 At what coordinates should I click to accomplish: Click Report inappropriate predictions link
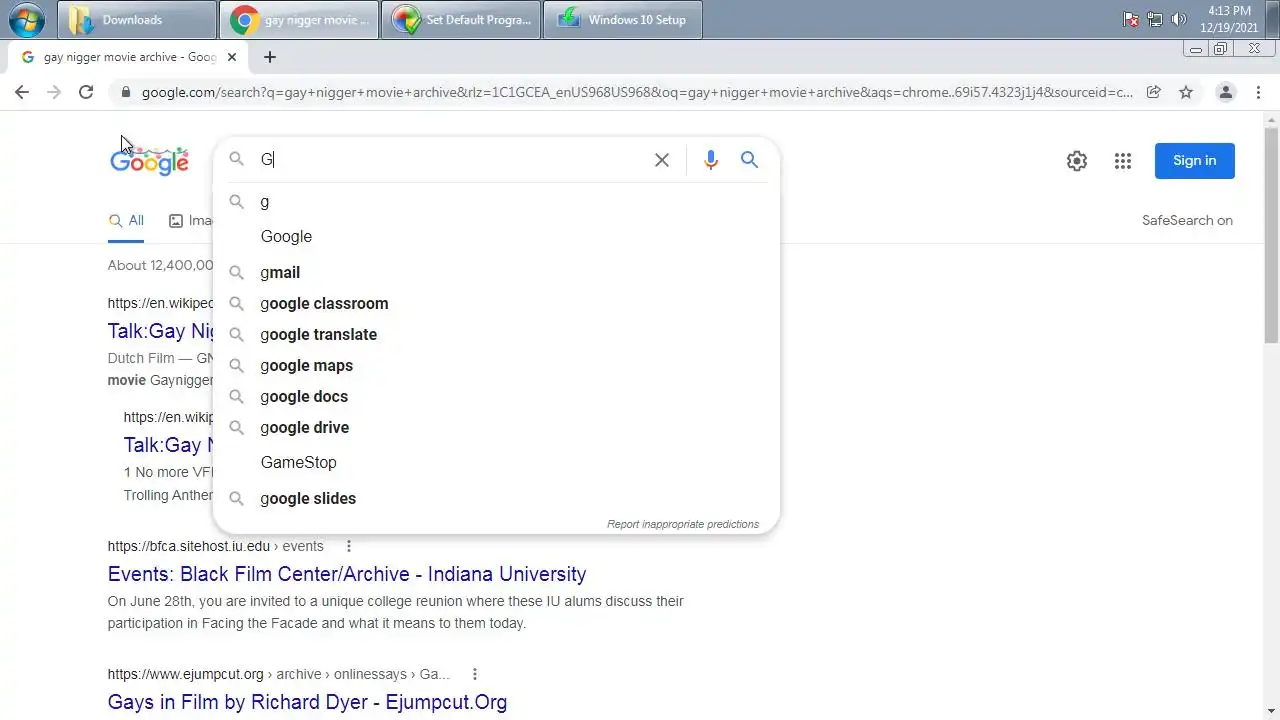683,524
